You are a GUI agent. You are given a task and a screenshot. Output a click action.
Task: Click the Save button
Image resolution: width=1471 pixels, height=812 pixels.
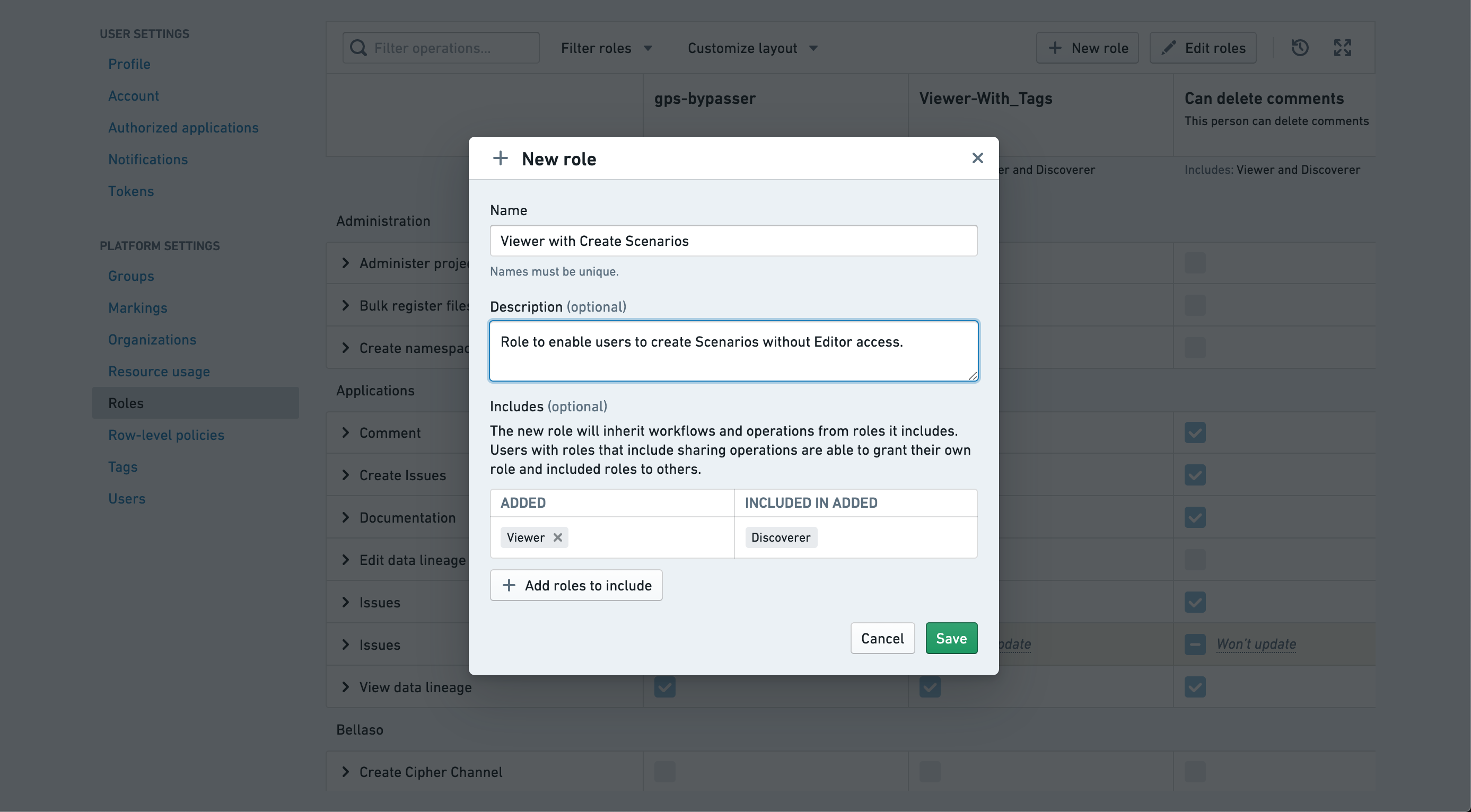coord(951,638)
